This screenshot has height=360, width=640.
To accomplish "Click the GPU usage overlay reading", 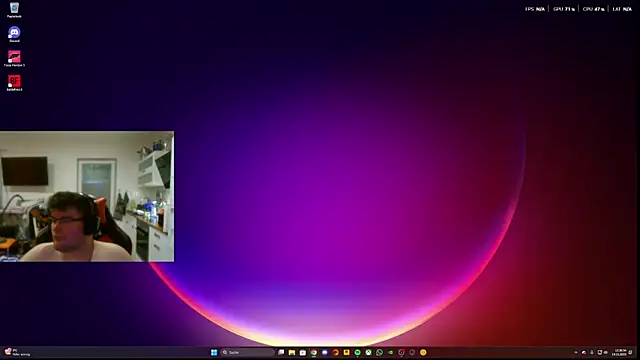I will pyautogui.click(x=564, y=9).
